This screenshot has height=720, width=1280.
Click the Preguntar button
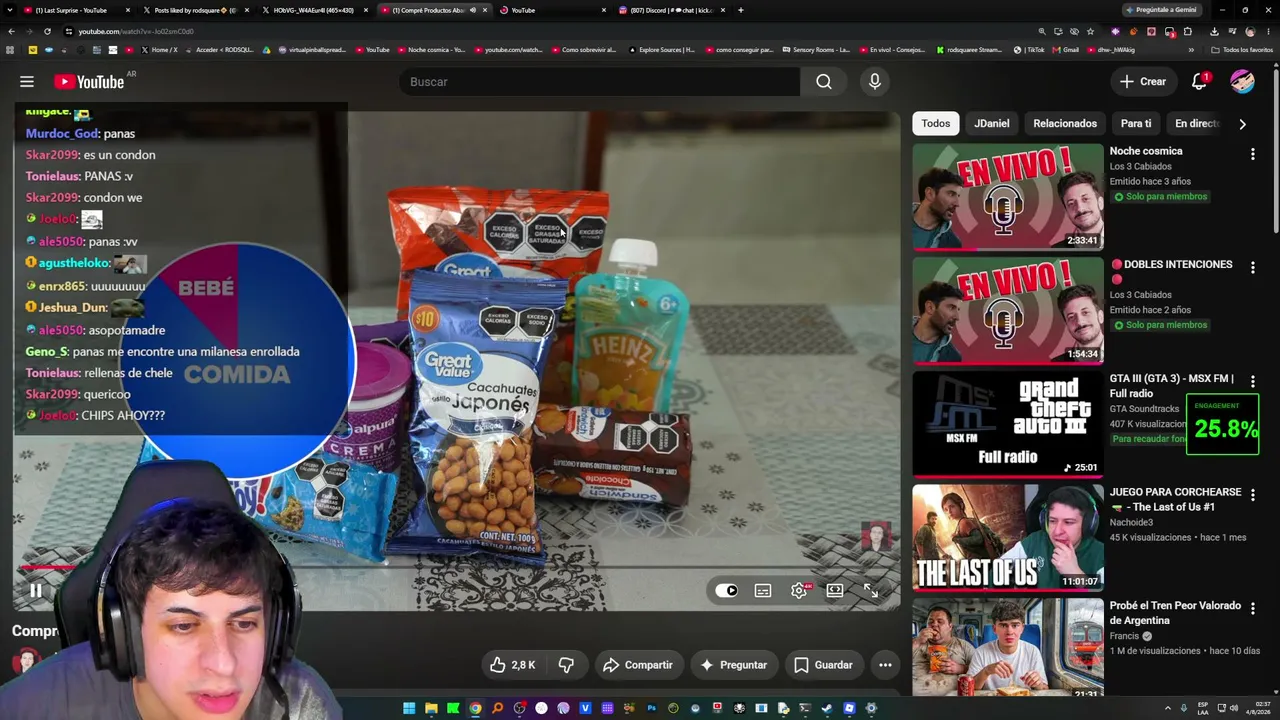(734, 665)
